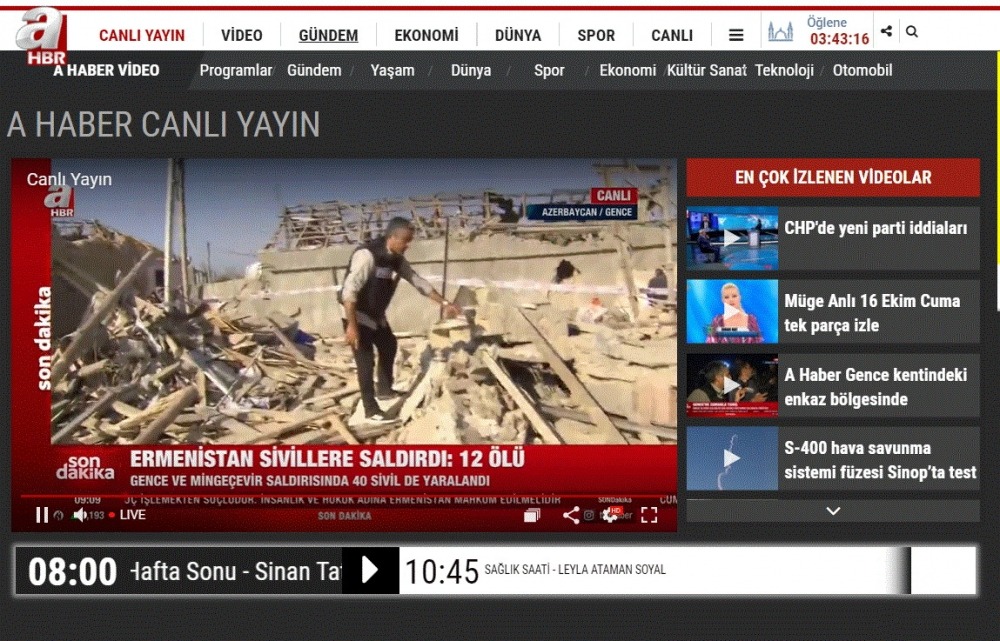Pause the live stream
The image size is (1000, 641).
[x=42, y=515]
